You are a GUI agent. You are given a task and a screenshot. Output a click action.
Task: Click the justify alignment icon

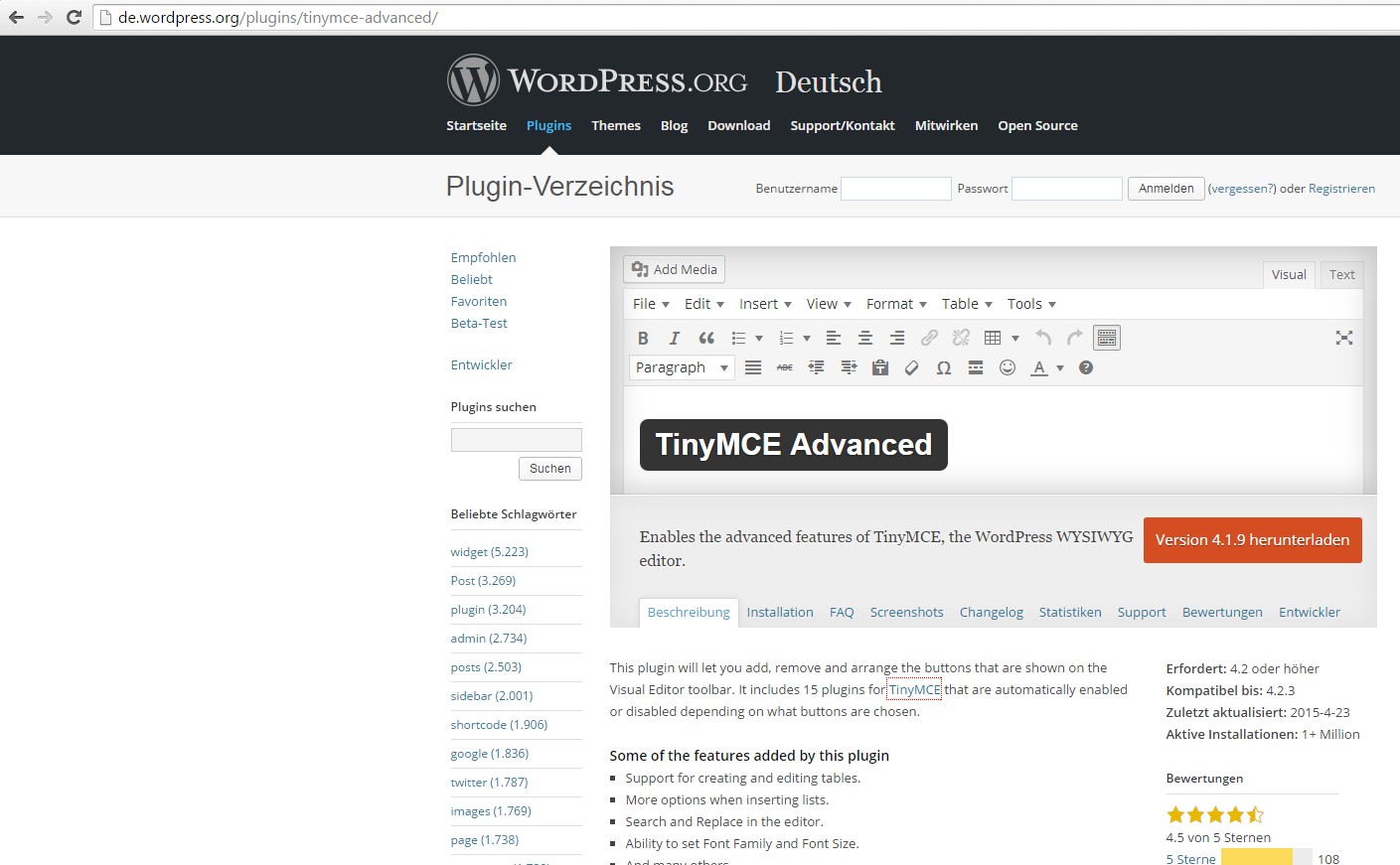[x=753, y=367]
